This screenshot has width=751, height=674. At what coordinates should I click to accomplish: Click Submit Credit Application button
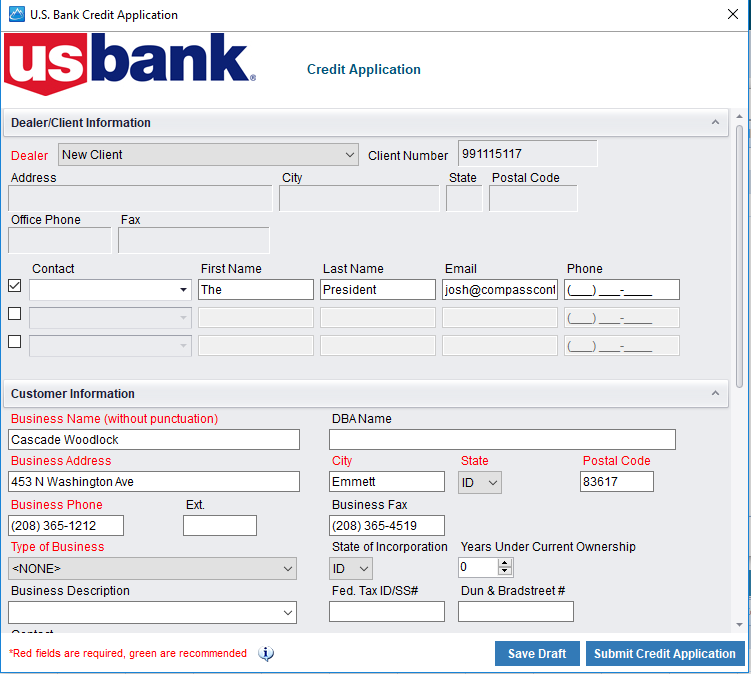[x=665, y=653]
